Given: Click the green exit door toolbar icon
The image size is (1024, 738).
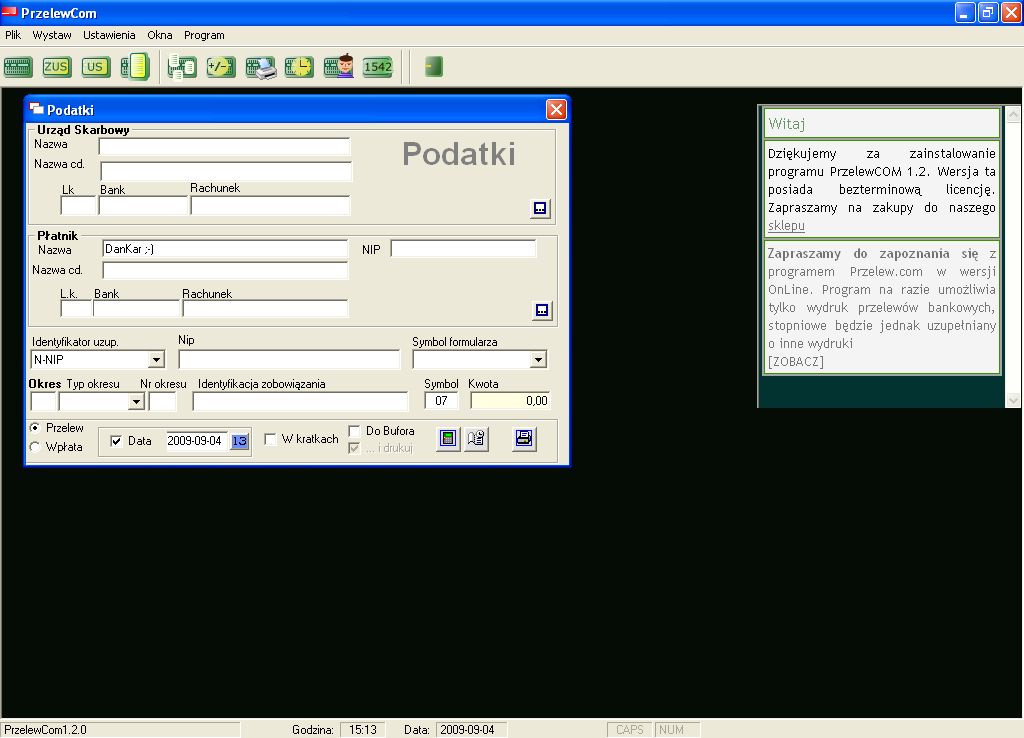Looking at the screenshot, I should tap(434, 67).
